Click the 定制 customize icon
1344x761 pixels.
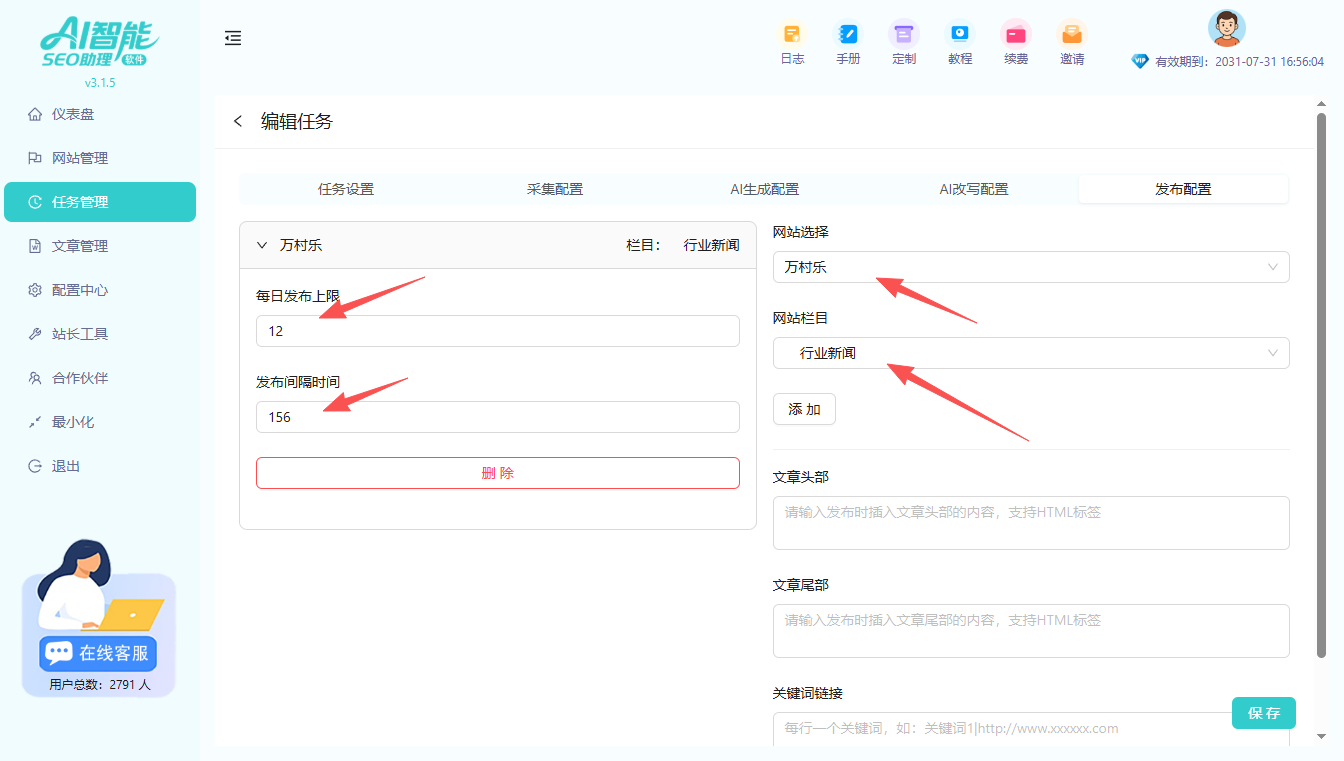(904, 34)
